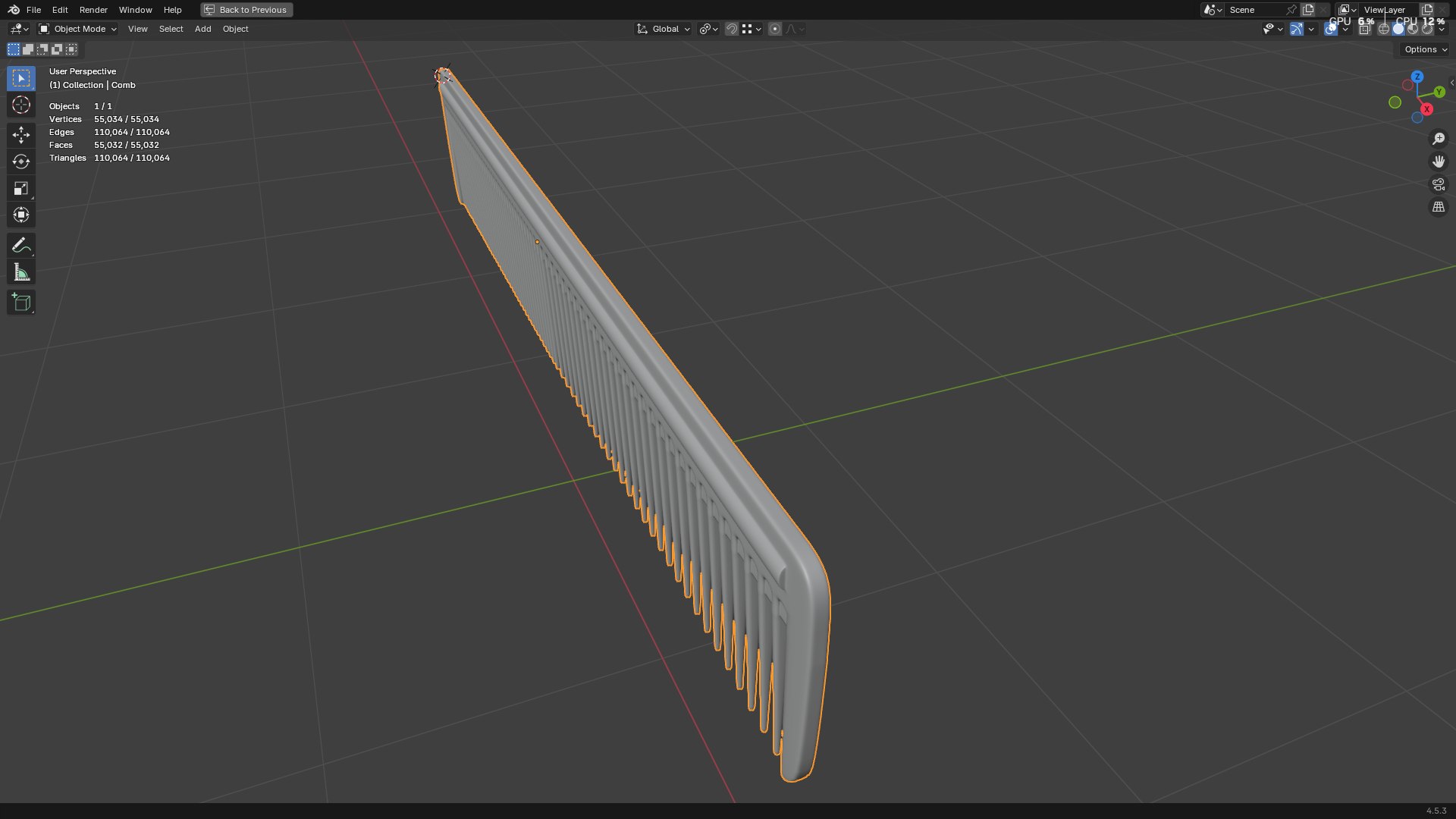Click the ViewLayer name field
This screenshot has width=1456, height=819.
[1387, 10]
